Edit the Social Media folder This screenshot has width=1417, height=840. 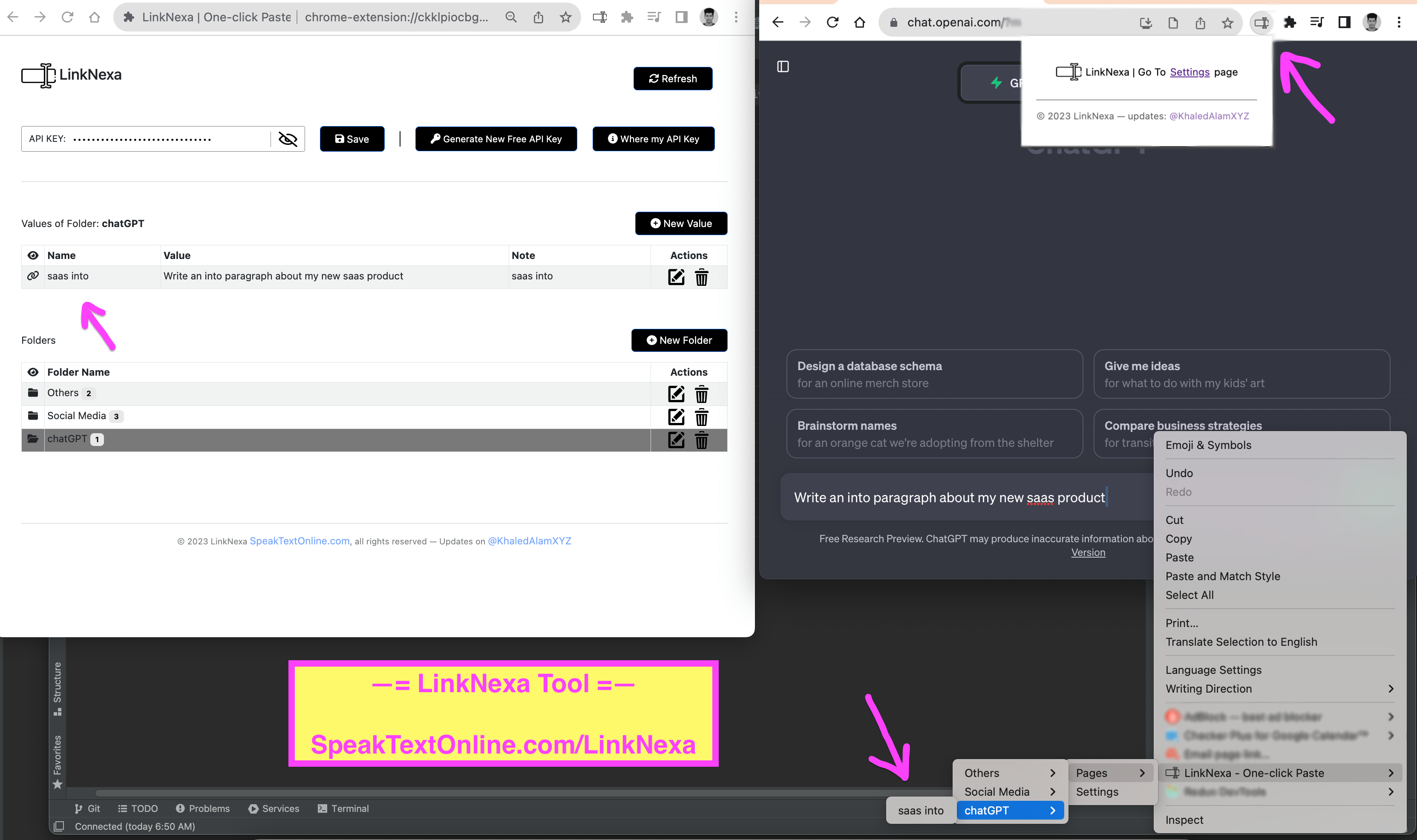[x=676, y=417]
